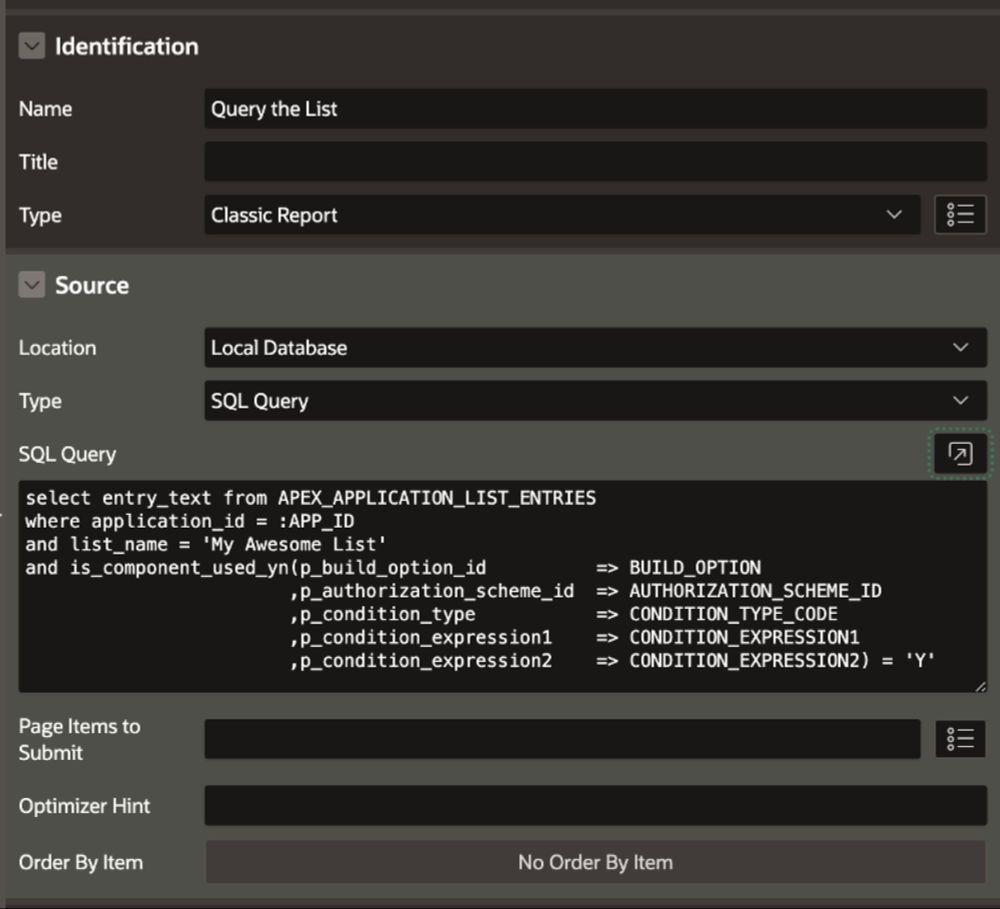Viewport: 1000px width, 909px height.
Task: Click 'CONDITION_TYPE_CODE' in the query
Action: (733, 614)
